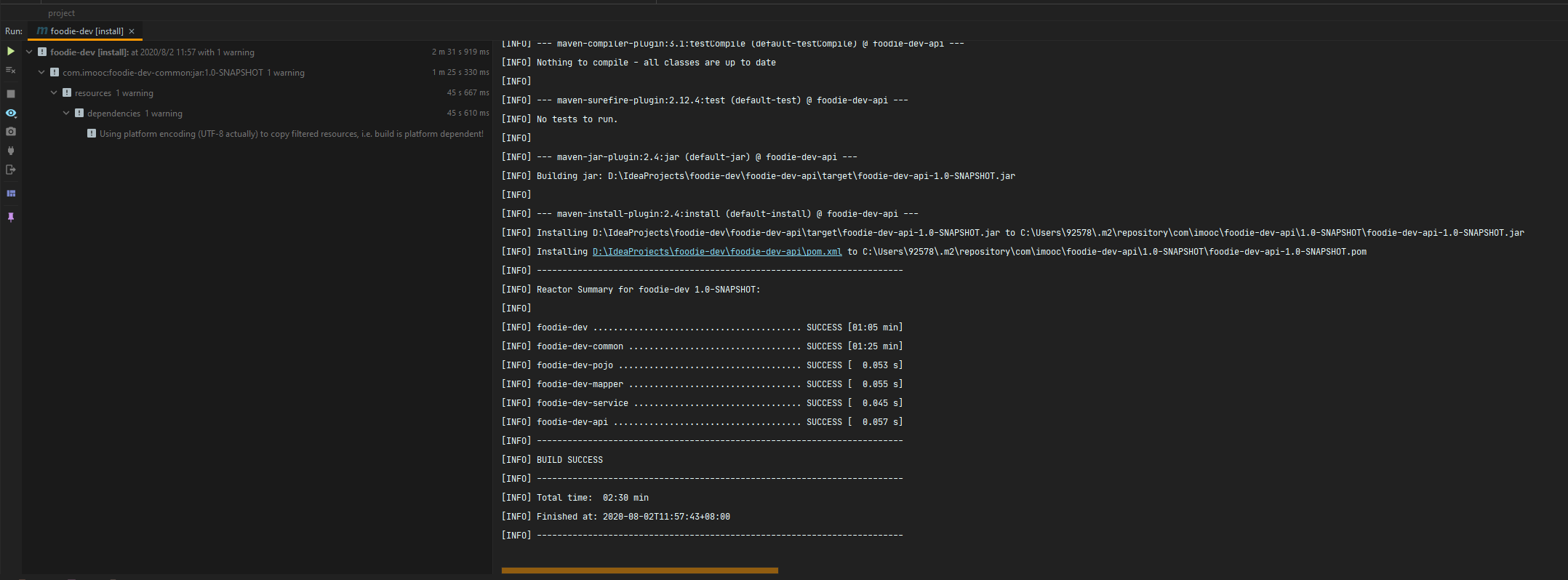Viewport: 1568px width, 580px height.
Task: Click foodie-dev-service SUCCESS line
Action: [x=702, y=403]
